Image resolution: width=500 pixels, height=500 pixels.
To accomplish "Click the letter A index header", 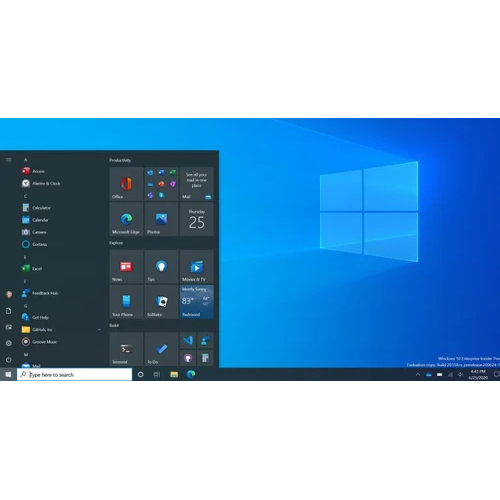I will [25, 160].
